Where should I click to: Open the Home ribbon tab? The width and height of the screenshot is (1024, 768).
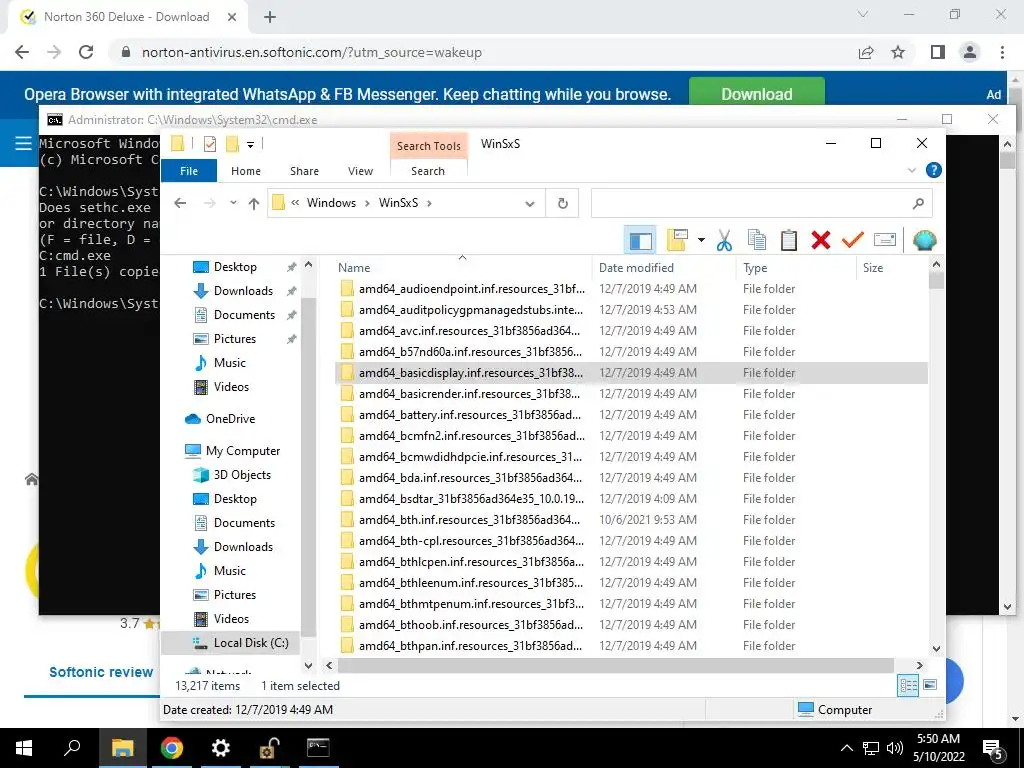coord(246,171)
